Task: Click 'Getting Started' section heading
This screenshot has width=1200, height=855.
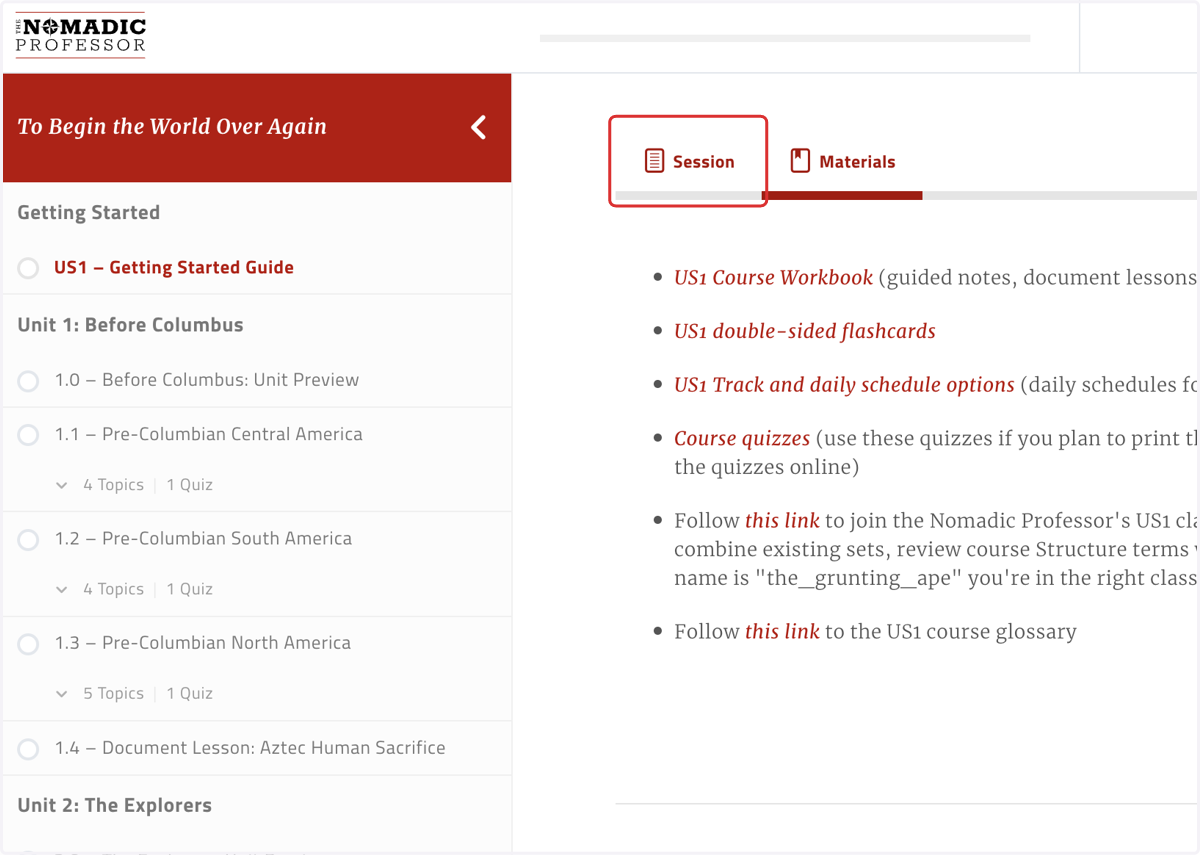Action: point(89,212)
